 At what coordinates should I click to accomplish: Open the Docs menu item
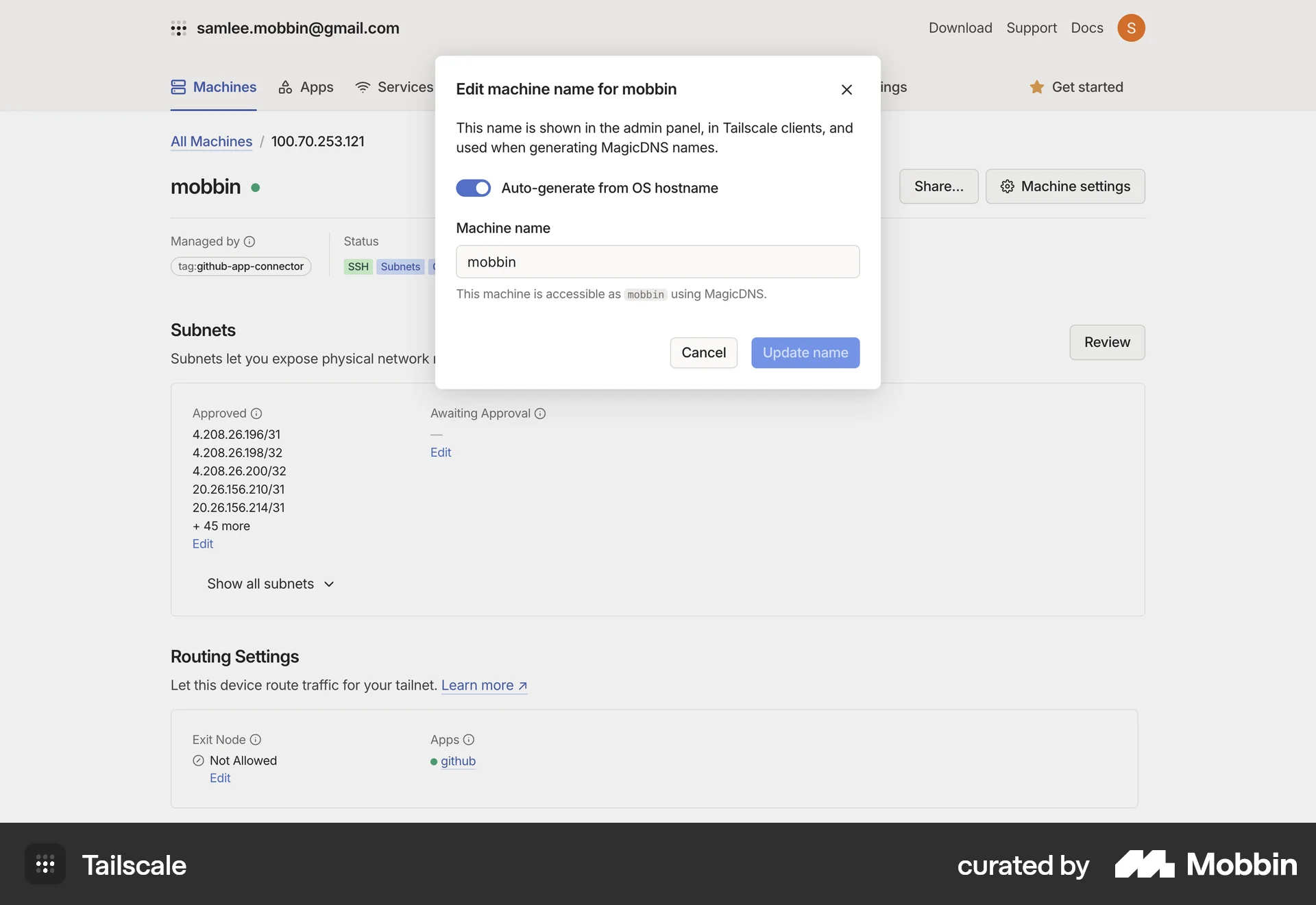1086,28
